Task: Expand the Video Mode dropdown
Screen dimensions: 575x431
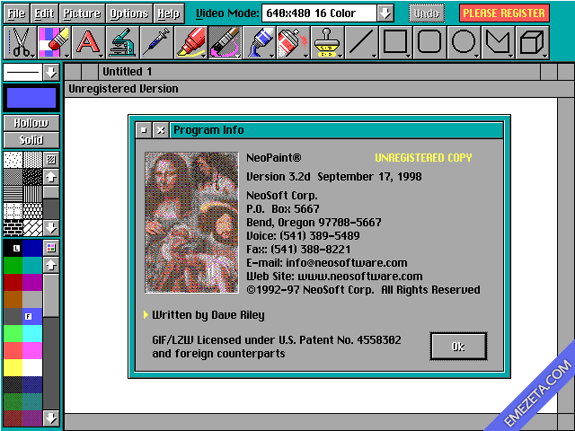Action: pos(385,14)
